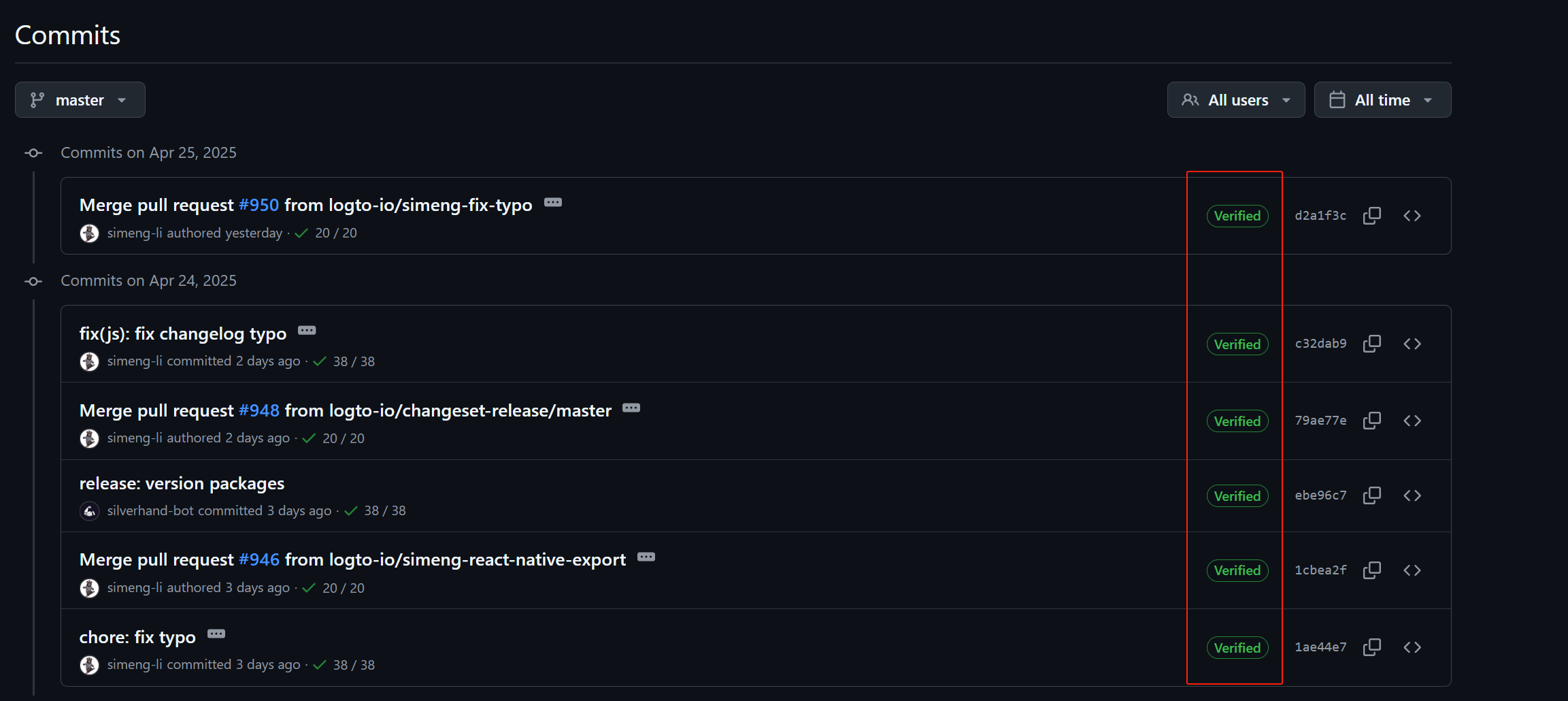Open release: version packages commit

click(x=182, y=483)
